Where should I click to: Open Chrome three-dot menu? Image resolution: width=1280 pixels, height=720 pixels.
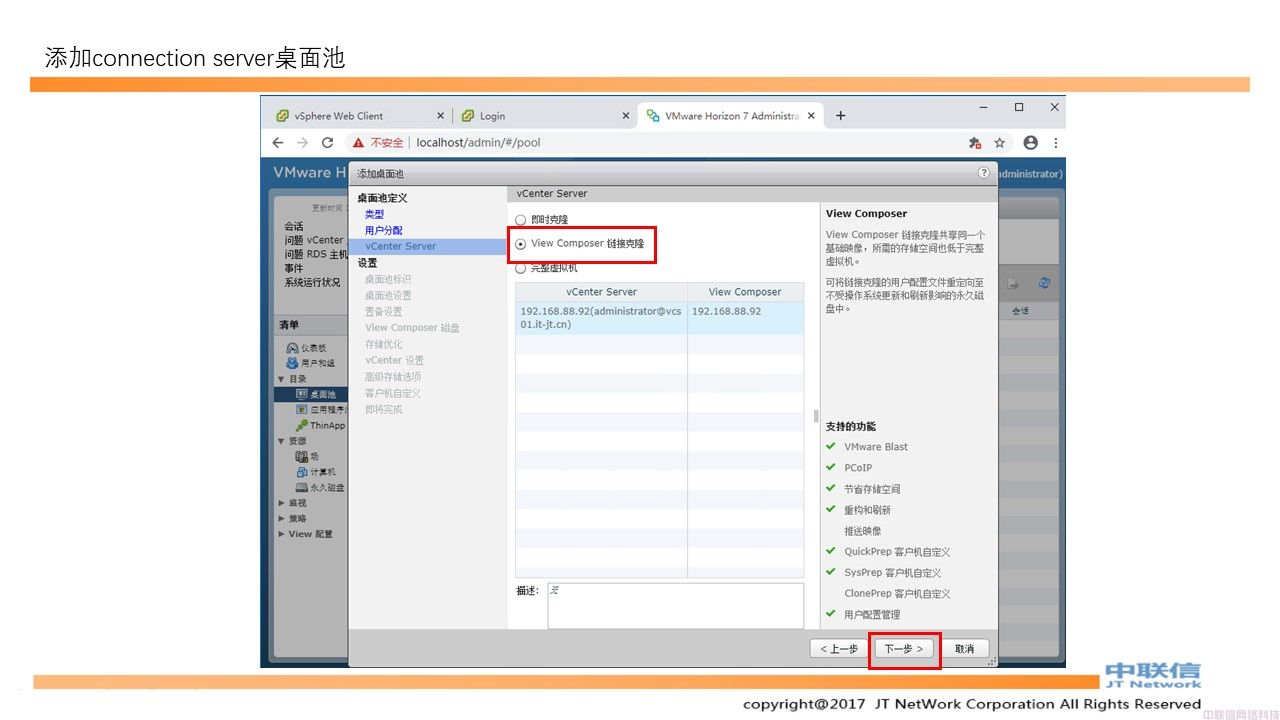1055,143
